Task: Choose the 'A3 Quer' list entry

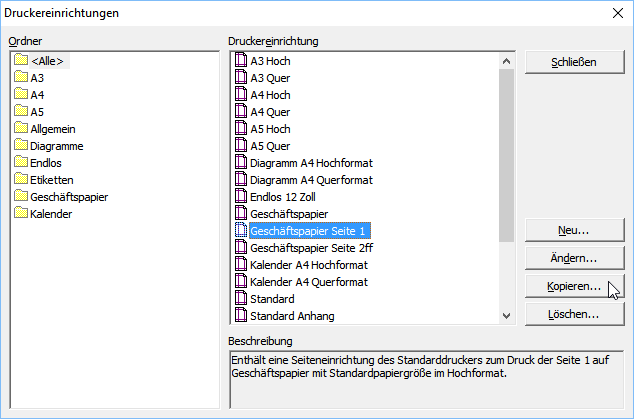Action: click(270, 78)
